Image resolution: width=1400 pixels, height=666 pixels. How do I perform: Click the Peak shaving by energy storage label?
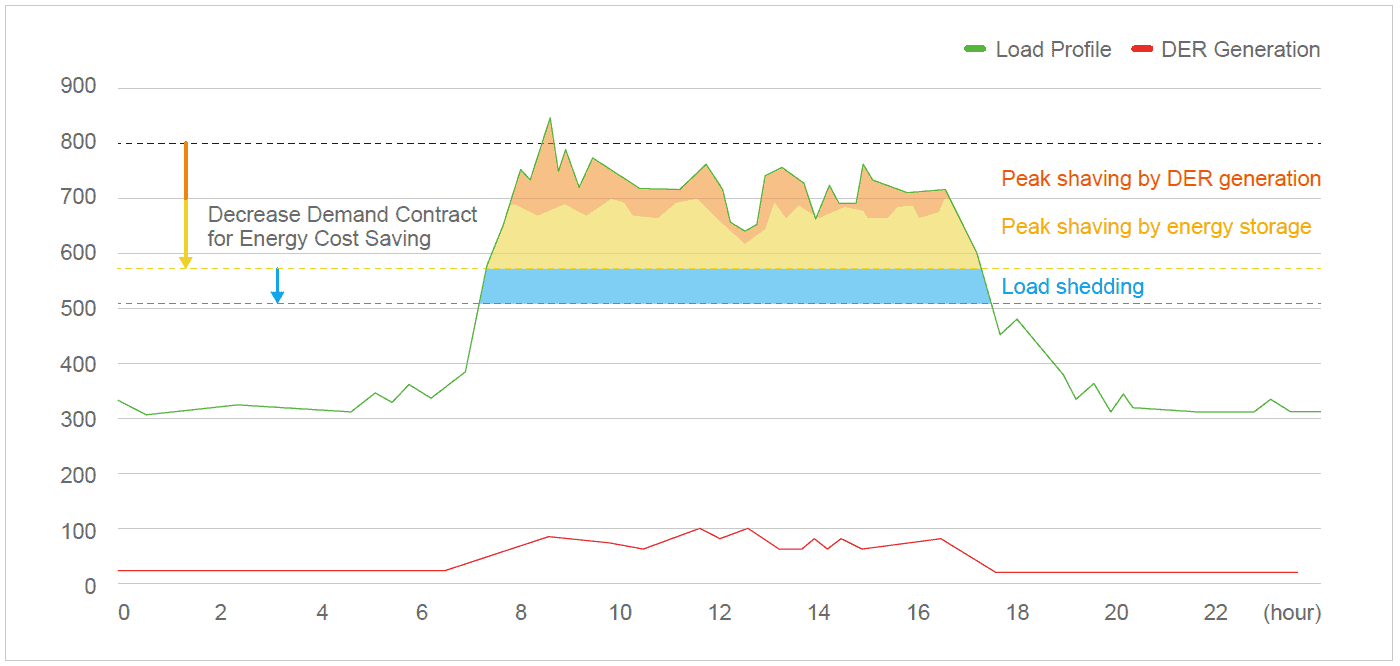[1155, 227]
